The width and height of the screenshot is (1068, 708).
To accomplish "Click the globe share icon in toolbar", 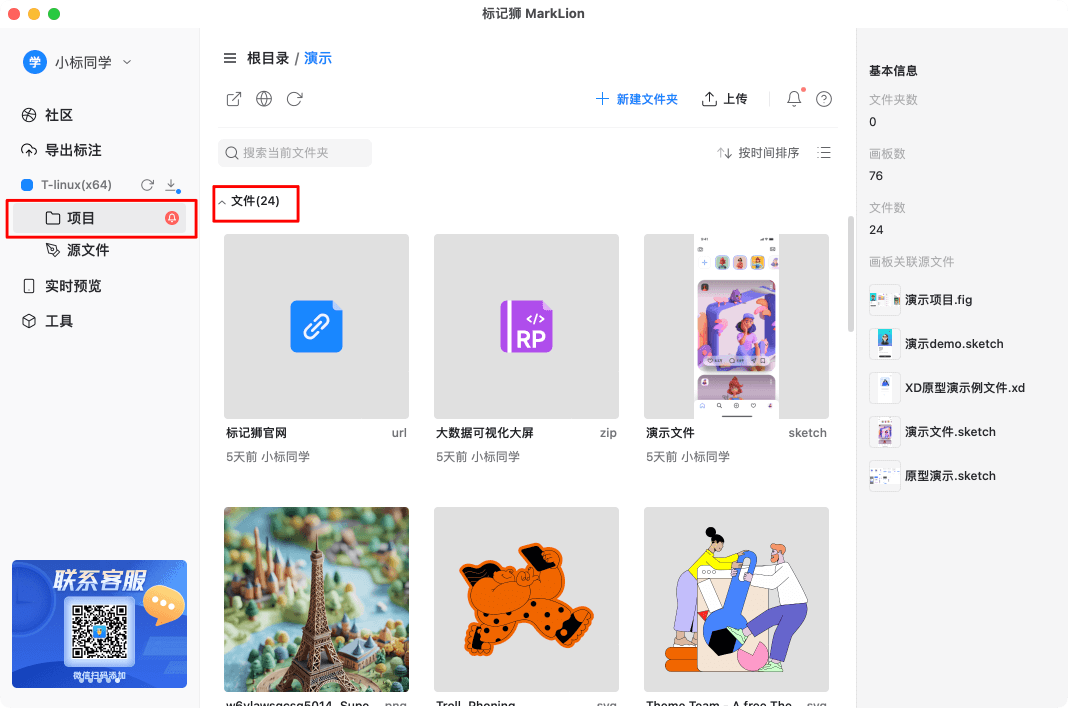I will 263,99.
